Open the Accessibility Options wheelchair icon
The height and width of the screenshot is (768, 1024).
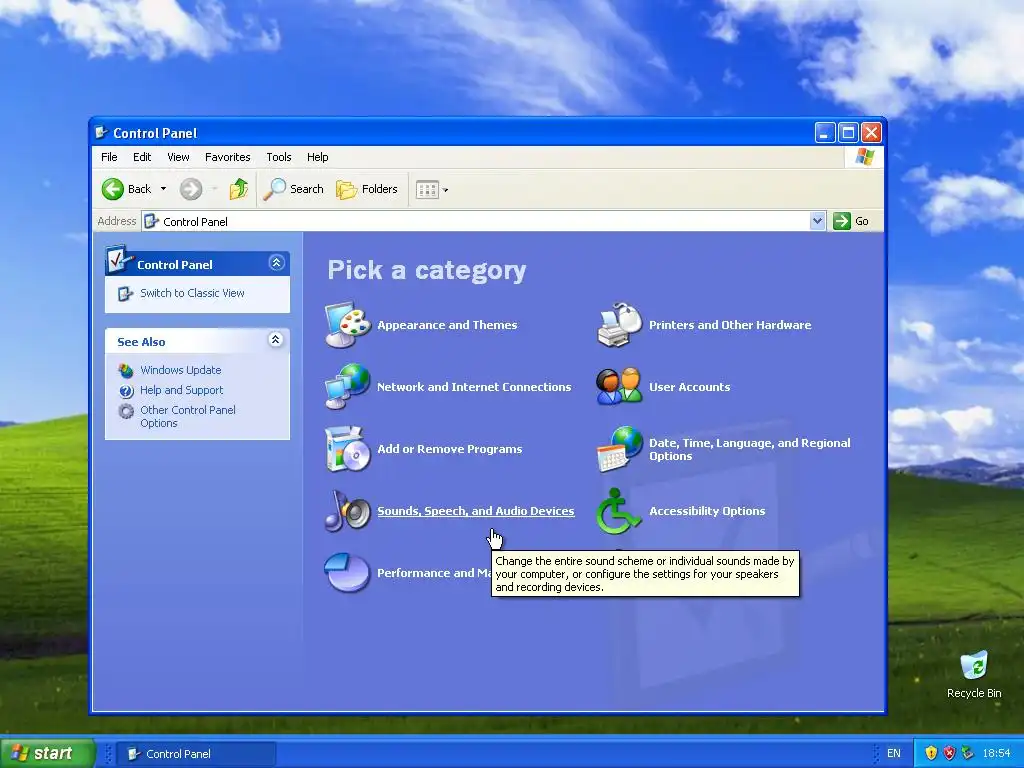click(x=617, y=511)
